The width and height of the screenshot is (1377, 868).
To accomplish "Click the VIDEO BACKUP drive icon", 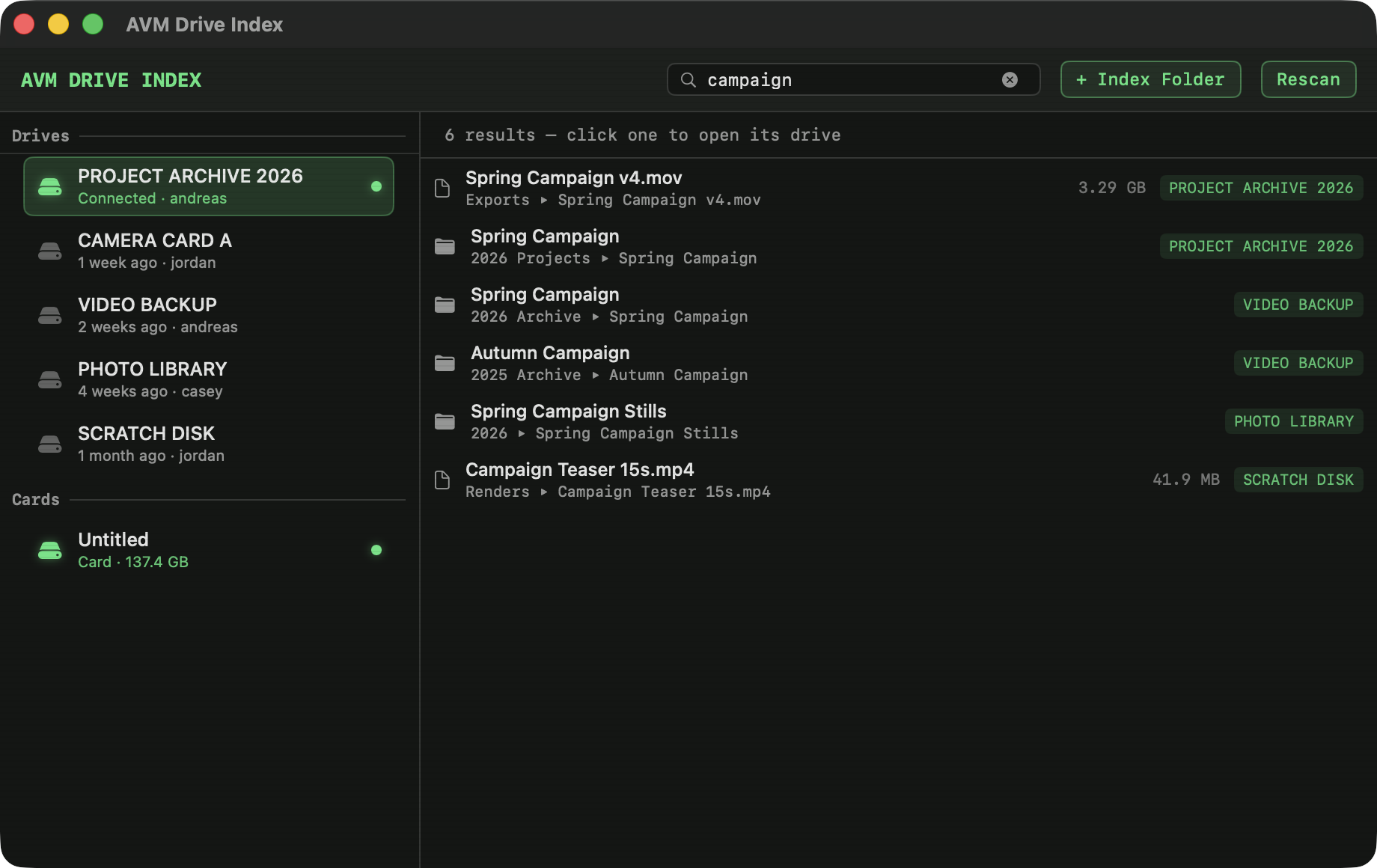I will (x=49, y=316).
